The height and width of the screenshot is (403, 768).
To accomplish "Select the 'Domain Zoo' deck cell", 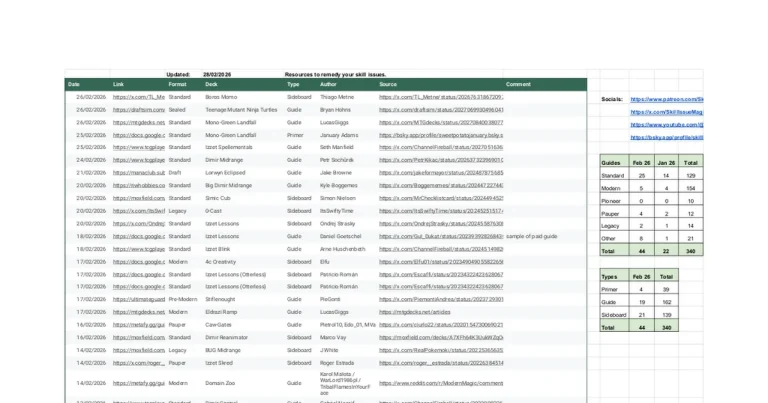I will tap(220, 383).
